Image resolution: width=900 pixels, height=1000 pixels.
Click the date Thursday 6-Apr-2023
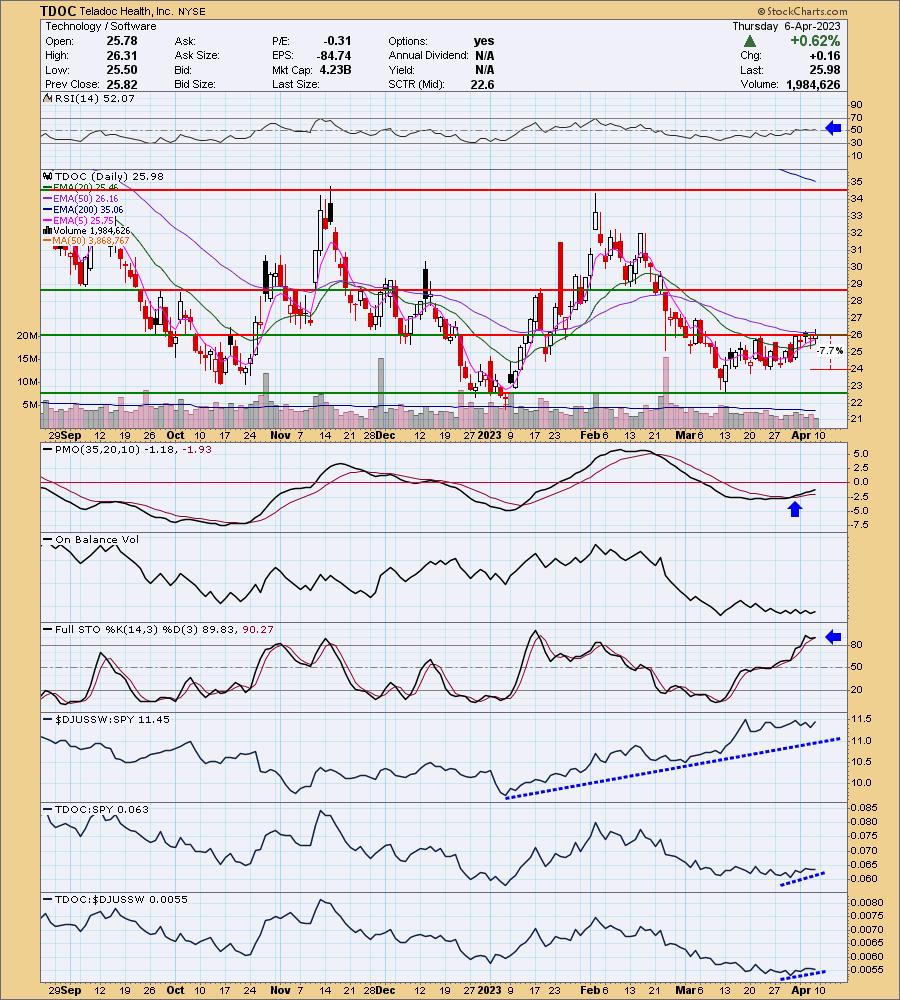[786, 26]
